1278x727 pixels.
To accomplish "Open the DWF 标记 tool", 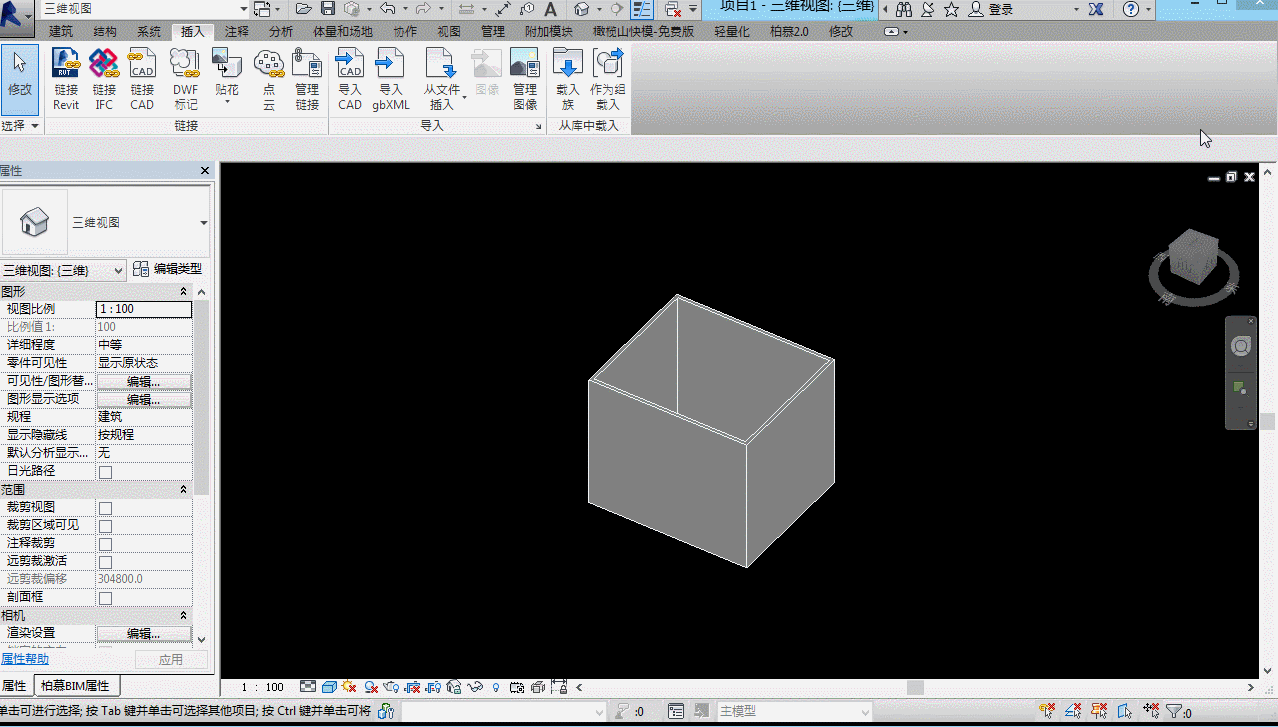I will coord(186,78).
